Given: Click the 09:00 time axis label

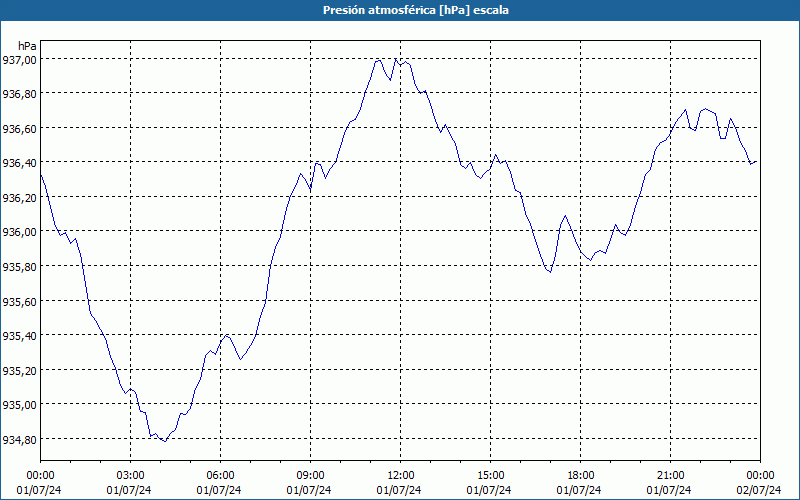Looking at the screenshot, I should coord(310,476).
